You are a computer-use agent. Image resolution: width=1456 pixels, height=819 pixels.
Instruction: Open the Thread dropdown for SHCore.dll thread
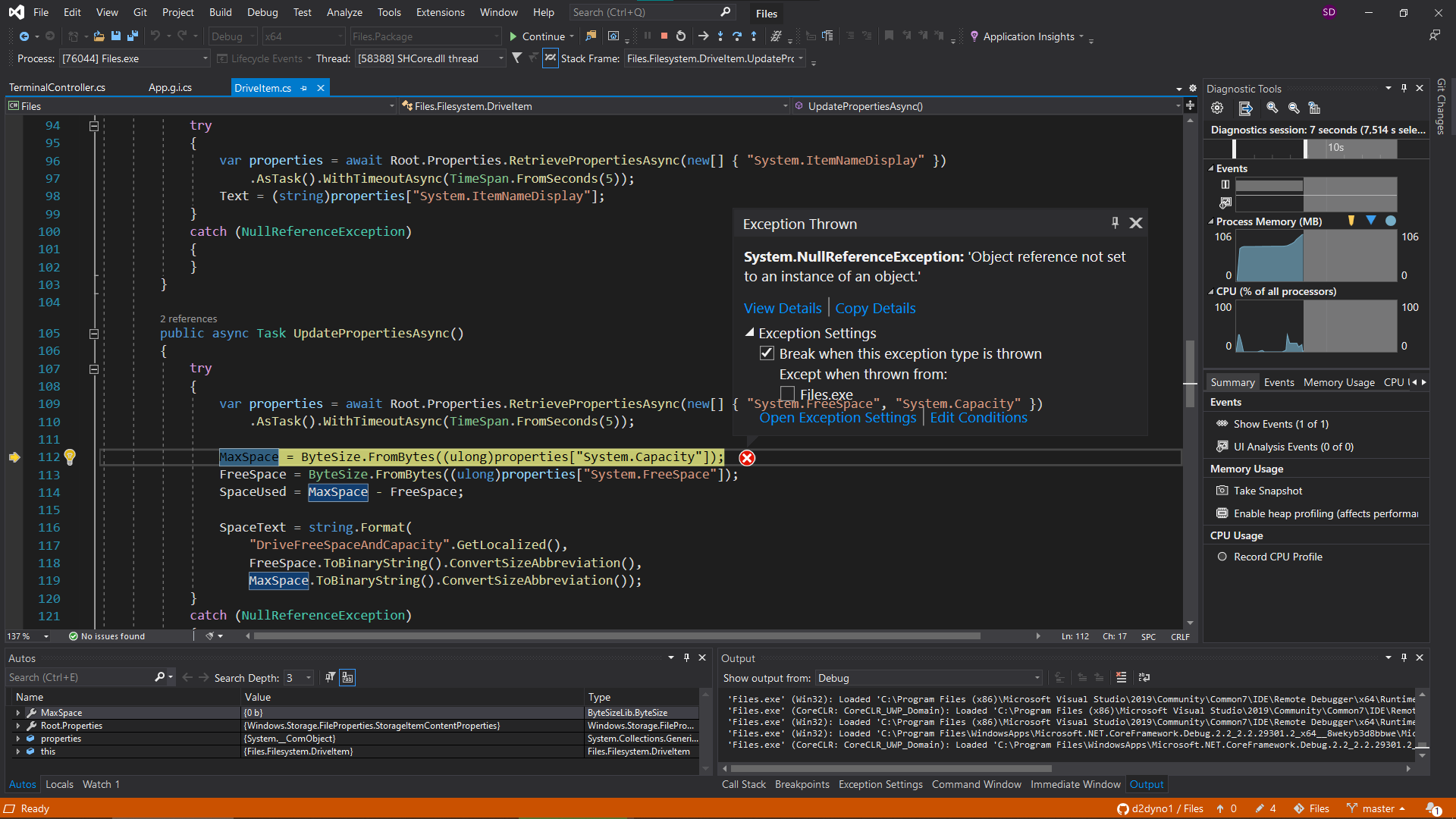coord(430,58)
